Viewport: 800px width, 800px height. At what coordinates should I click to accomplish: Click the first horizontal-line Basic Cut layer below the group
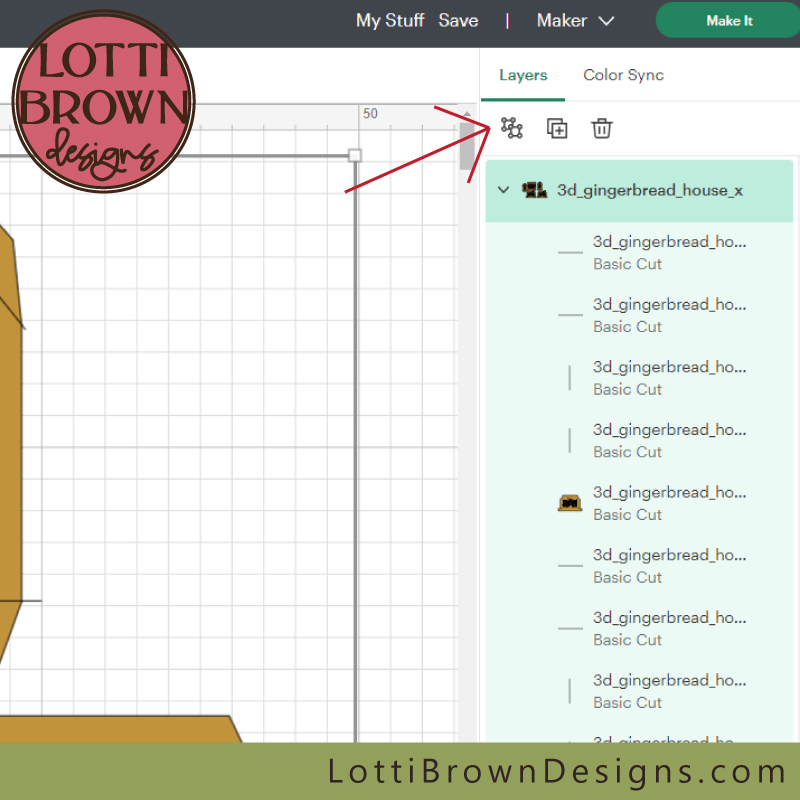click(639, 253)
